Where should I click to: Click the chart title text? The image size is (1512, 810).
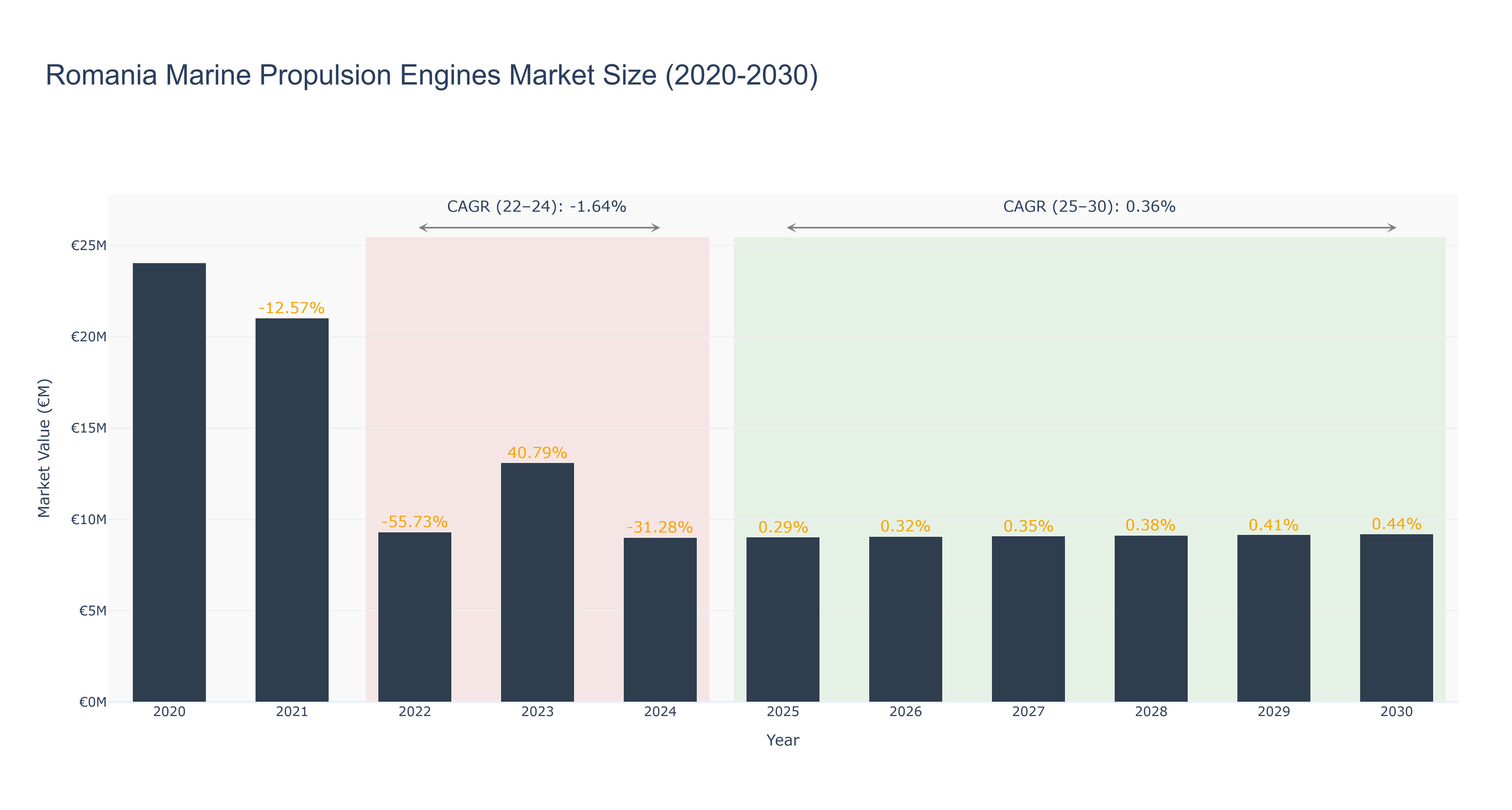pos(431,75)
